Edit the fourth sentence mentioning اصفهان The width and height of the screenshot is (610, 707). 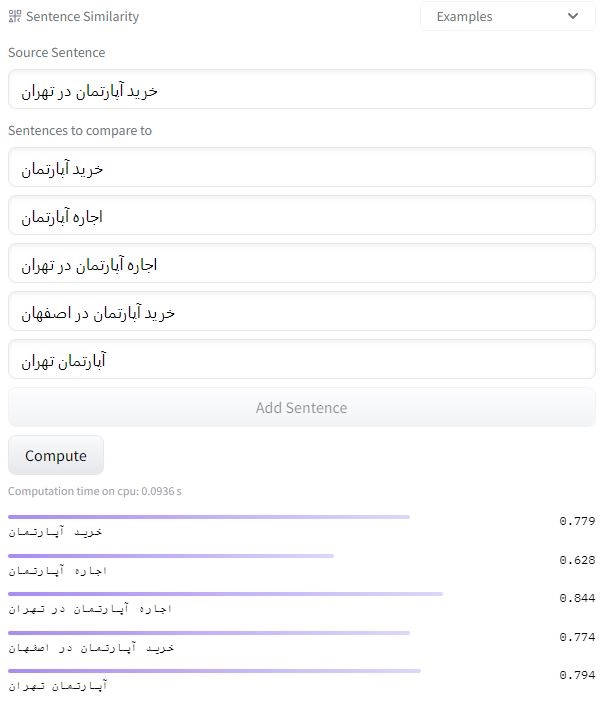coord(302,311)
